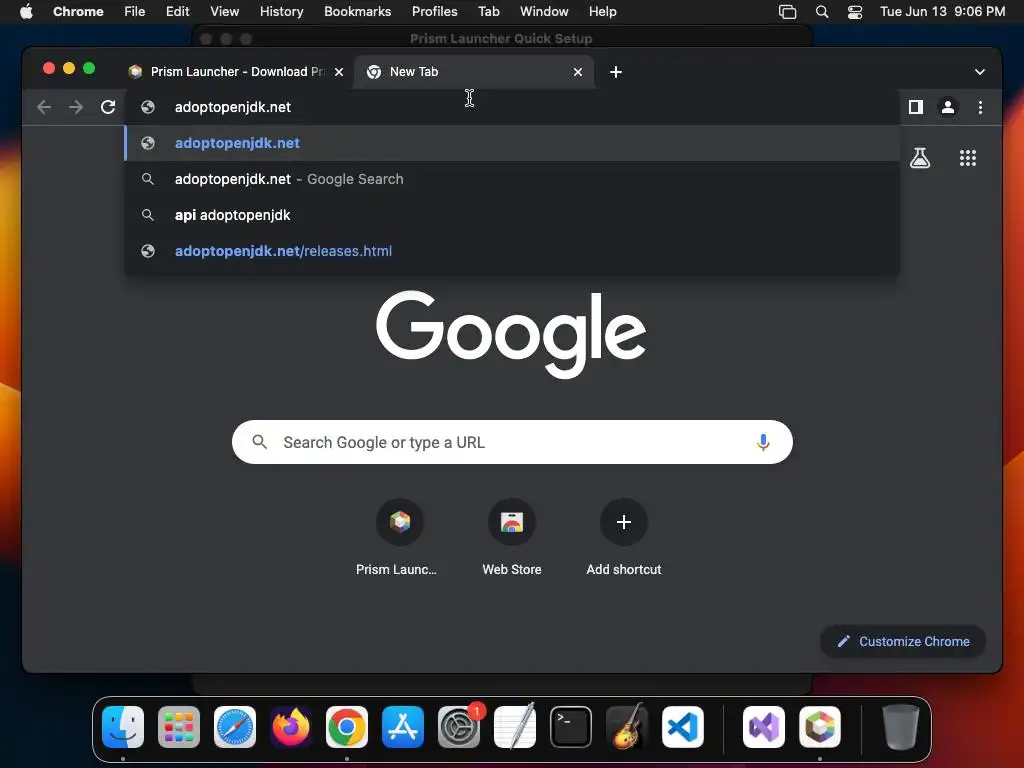Click the Chrome icon in the Dock
1024x768 pixels.
(347, 726)
